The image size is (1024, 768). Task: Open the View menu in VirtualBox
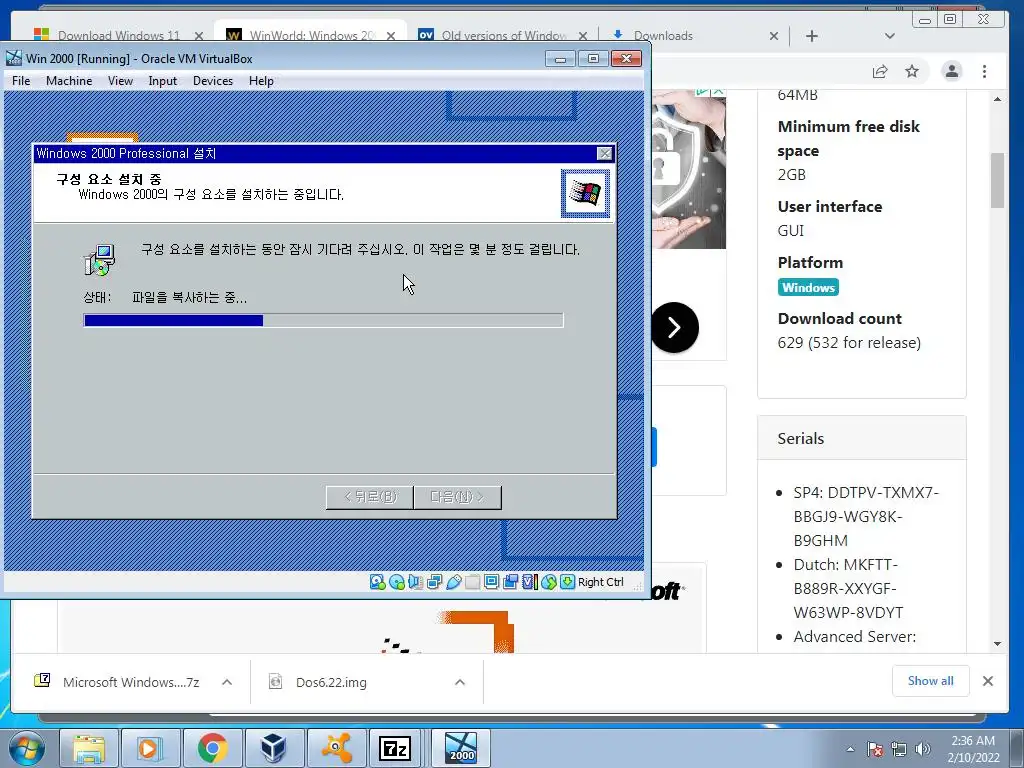(120, 81)
